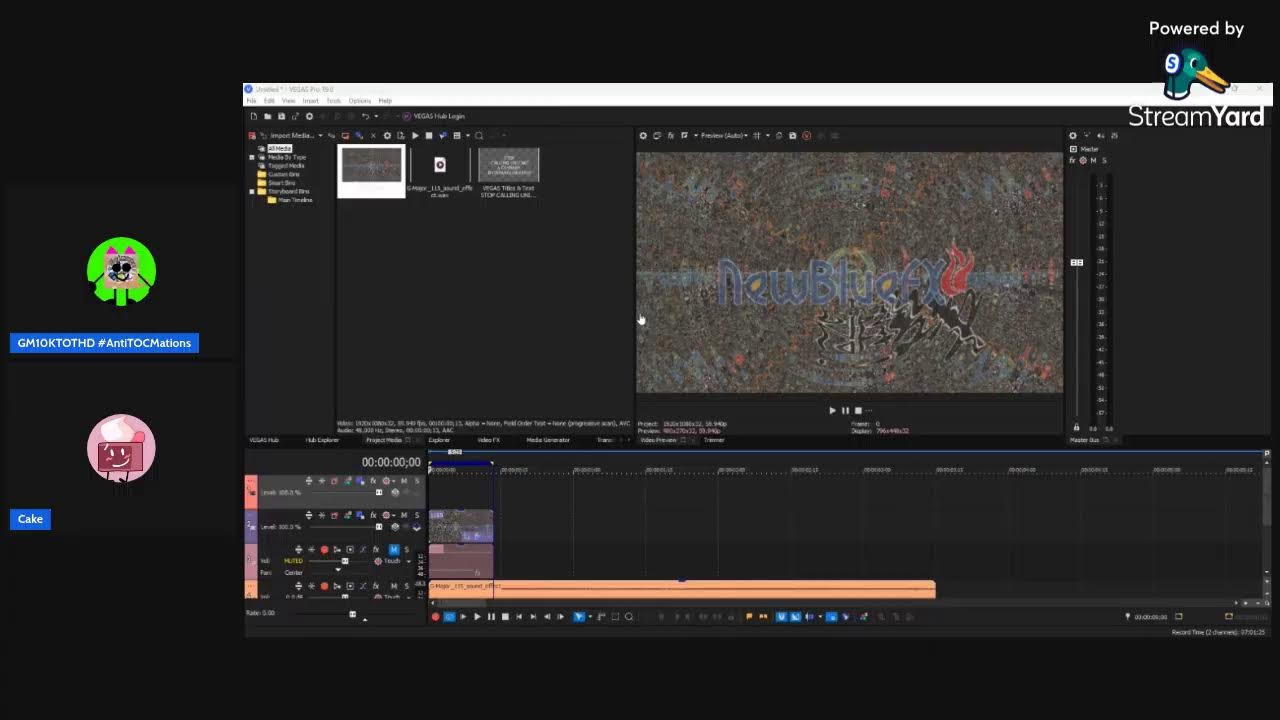Arm audio track 3 for record
The image size is (1280, 720).
coord(324,550)
